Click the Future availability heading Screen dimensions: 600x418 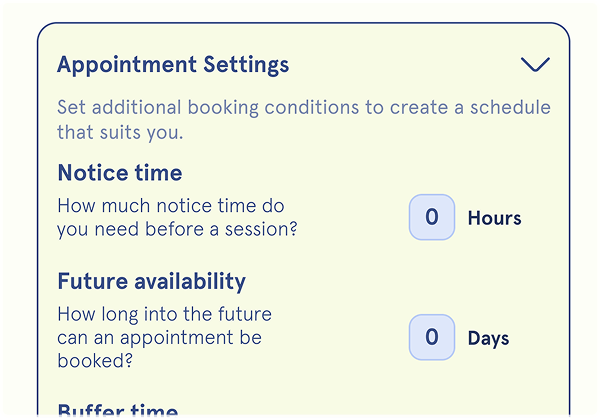click(151, 281)
